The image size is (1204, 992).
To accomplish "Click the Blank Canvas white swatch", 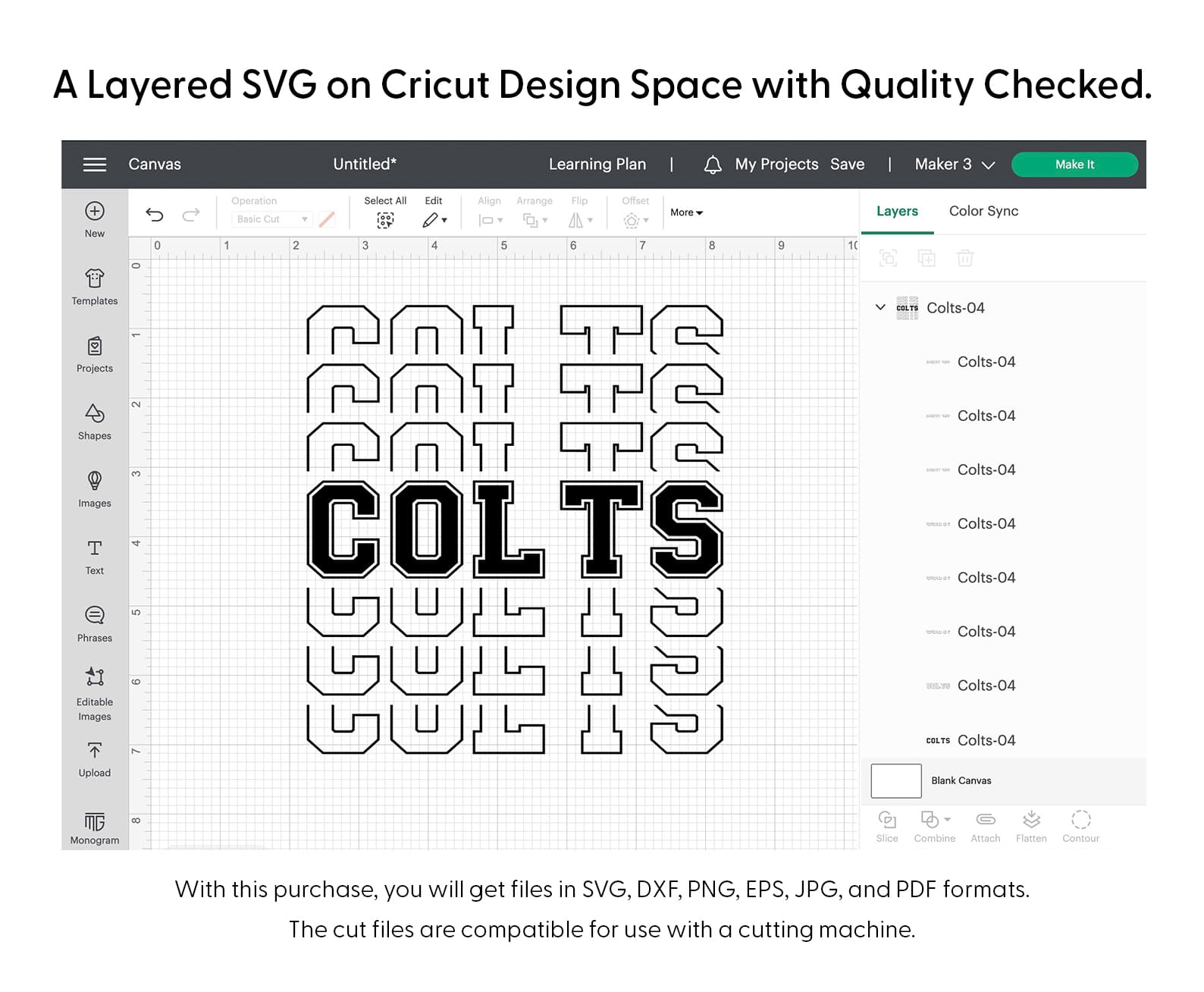I will [896, 781].
